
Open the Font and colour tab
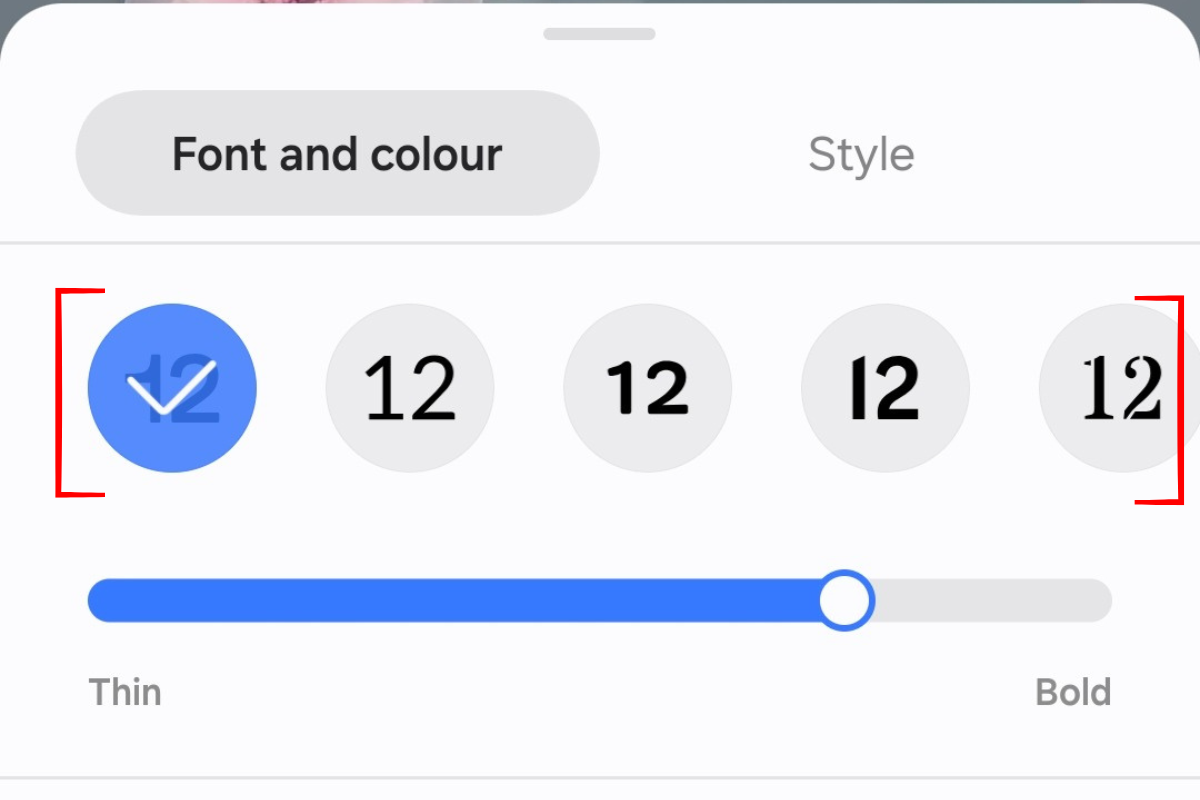[337, 153]
